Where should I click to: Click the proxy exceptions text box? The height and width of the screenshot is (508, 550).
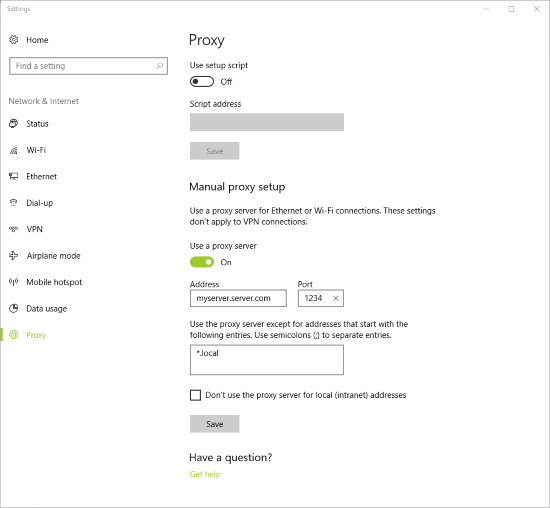pyautogui.click(x=267, y=360)
